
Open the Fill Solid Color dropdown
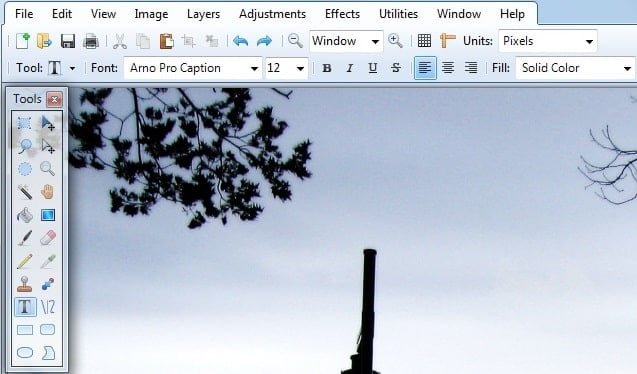click(576, 68)
